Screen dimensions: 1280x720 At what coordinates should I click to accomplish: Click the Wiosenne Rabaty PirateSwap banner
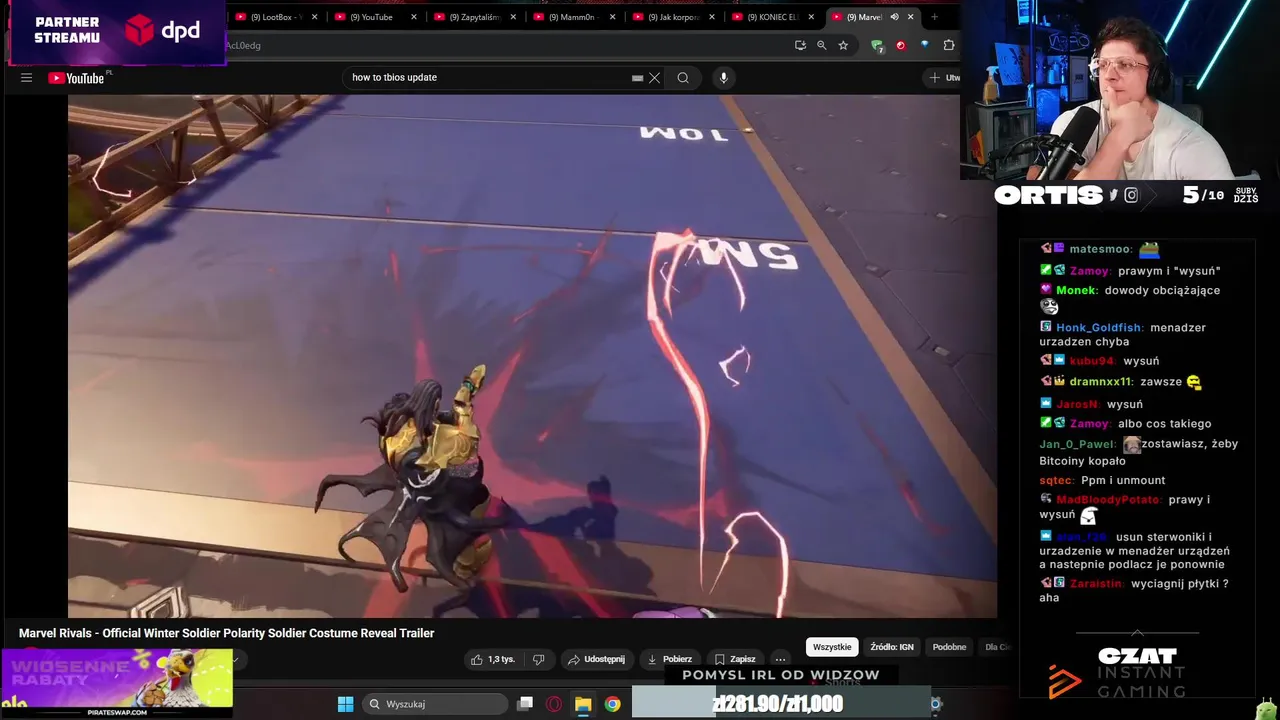(117, 683)
